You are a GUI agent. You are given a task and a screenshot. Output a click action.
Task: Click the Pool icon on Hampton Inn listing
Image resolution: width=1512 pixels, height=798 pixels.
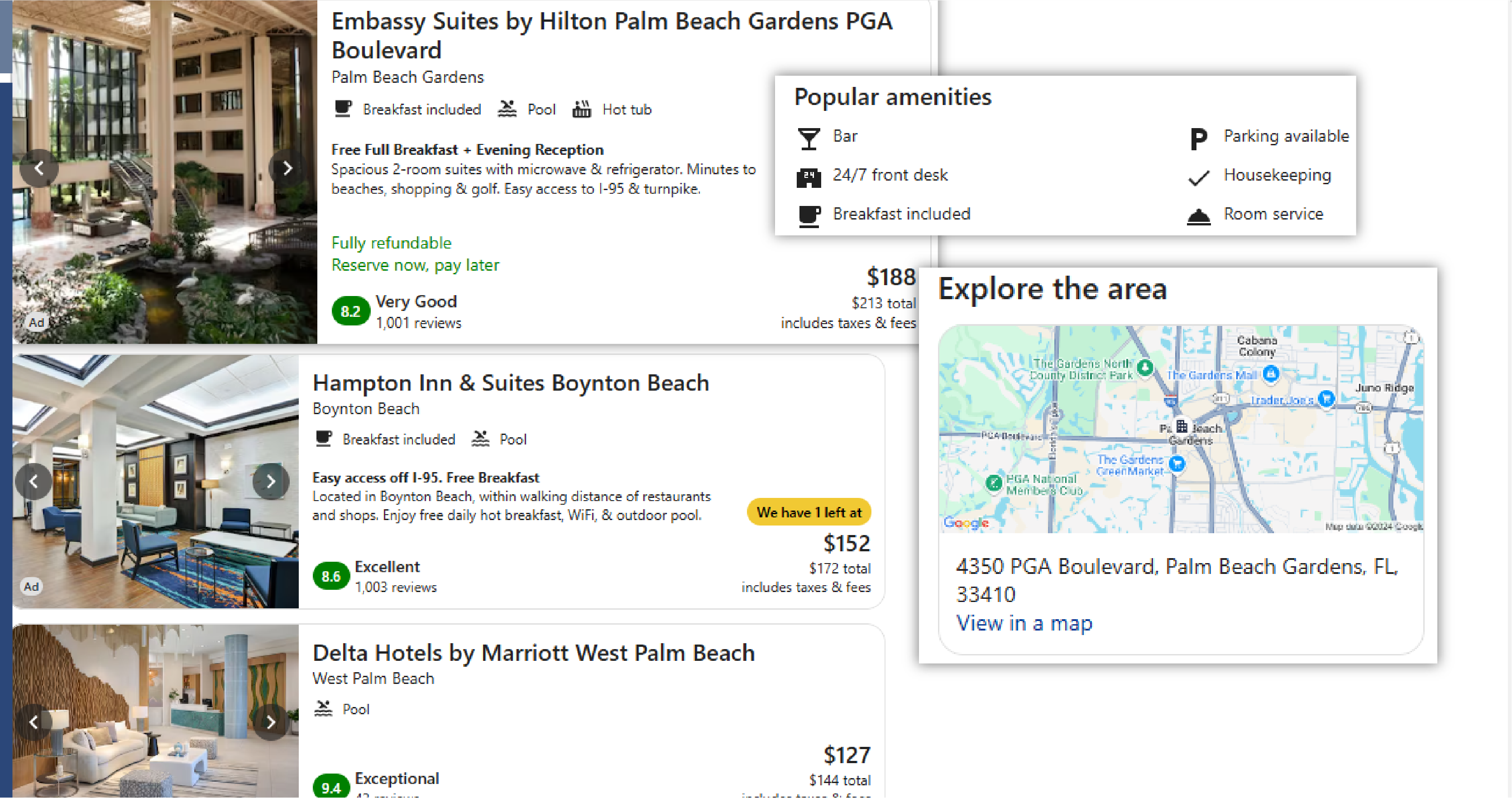481,438
